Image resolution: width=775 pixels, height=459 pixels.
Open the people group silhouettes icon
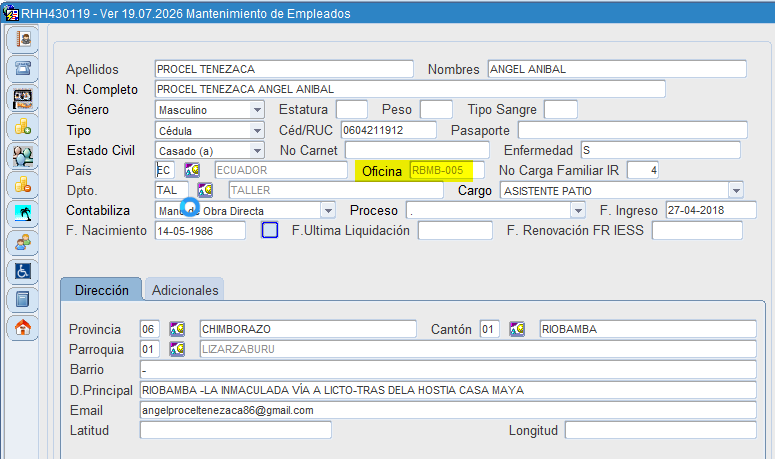tap(23, 156)
